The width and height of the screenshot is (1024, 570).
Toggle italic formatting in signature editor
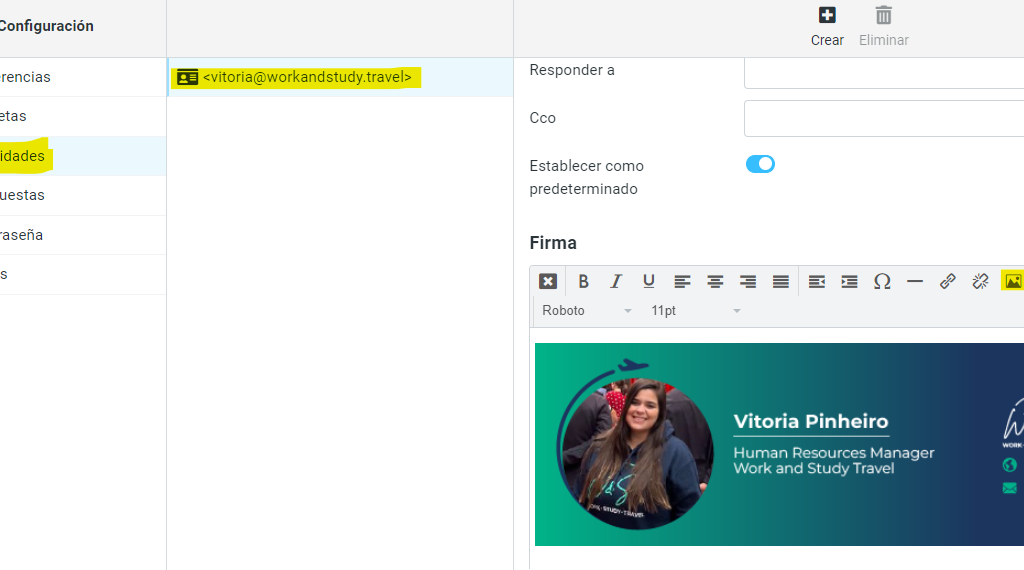coord(616,281)
